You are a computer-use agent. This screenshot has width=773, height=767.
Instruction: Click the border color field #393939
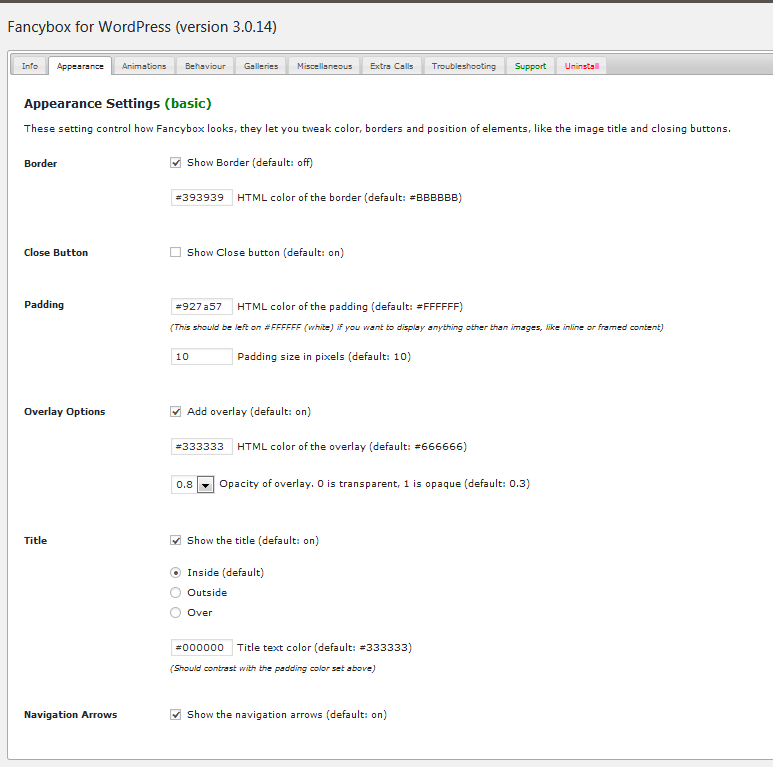click(x=202, y=198)
